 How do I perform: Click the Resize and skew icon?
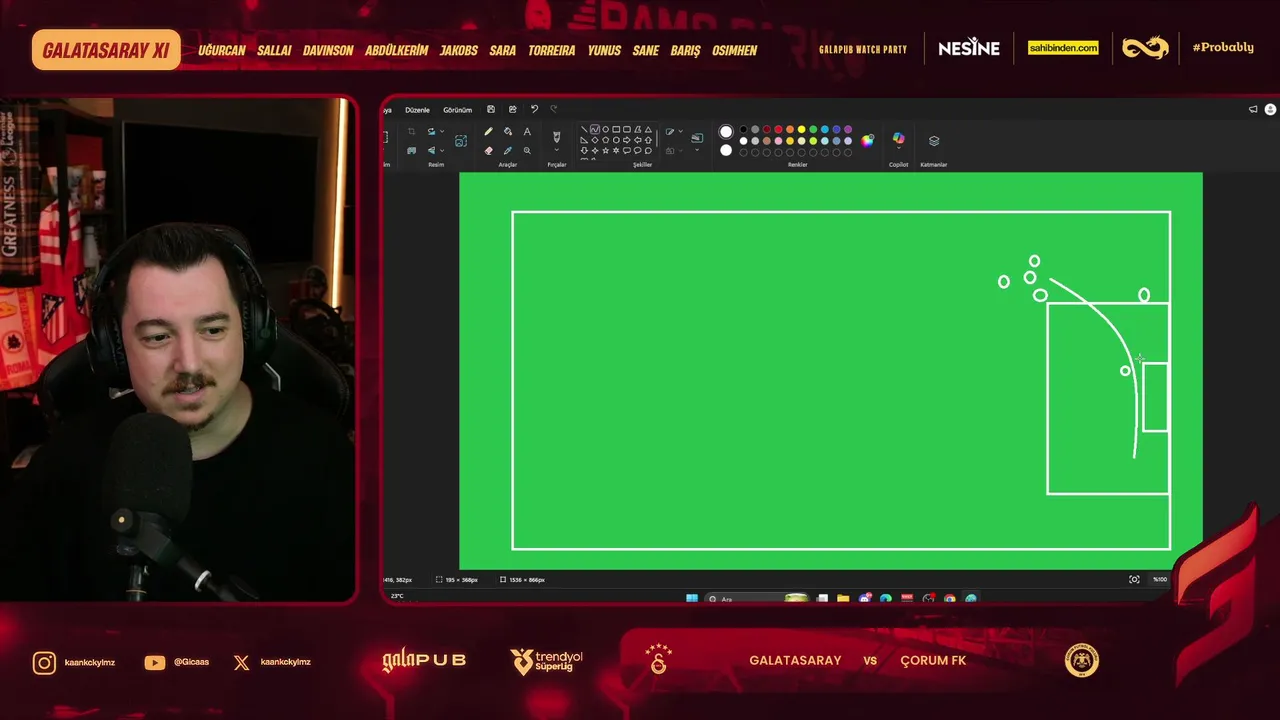pos(411,151)
